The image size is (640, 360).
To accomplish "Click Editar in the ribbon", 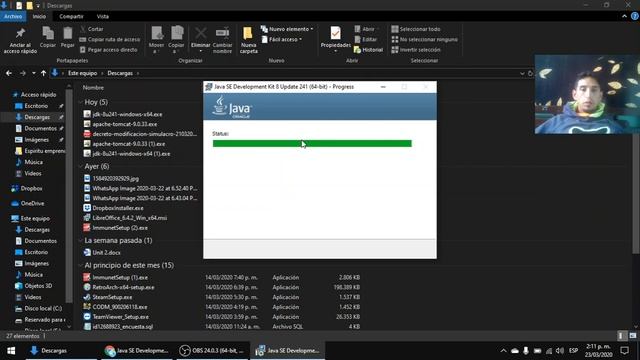I will click(365, 40).
